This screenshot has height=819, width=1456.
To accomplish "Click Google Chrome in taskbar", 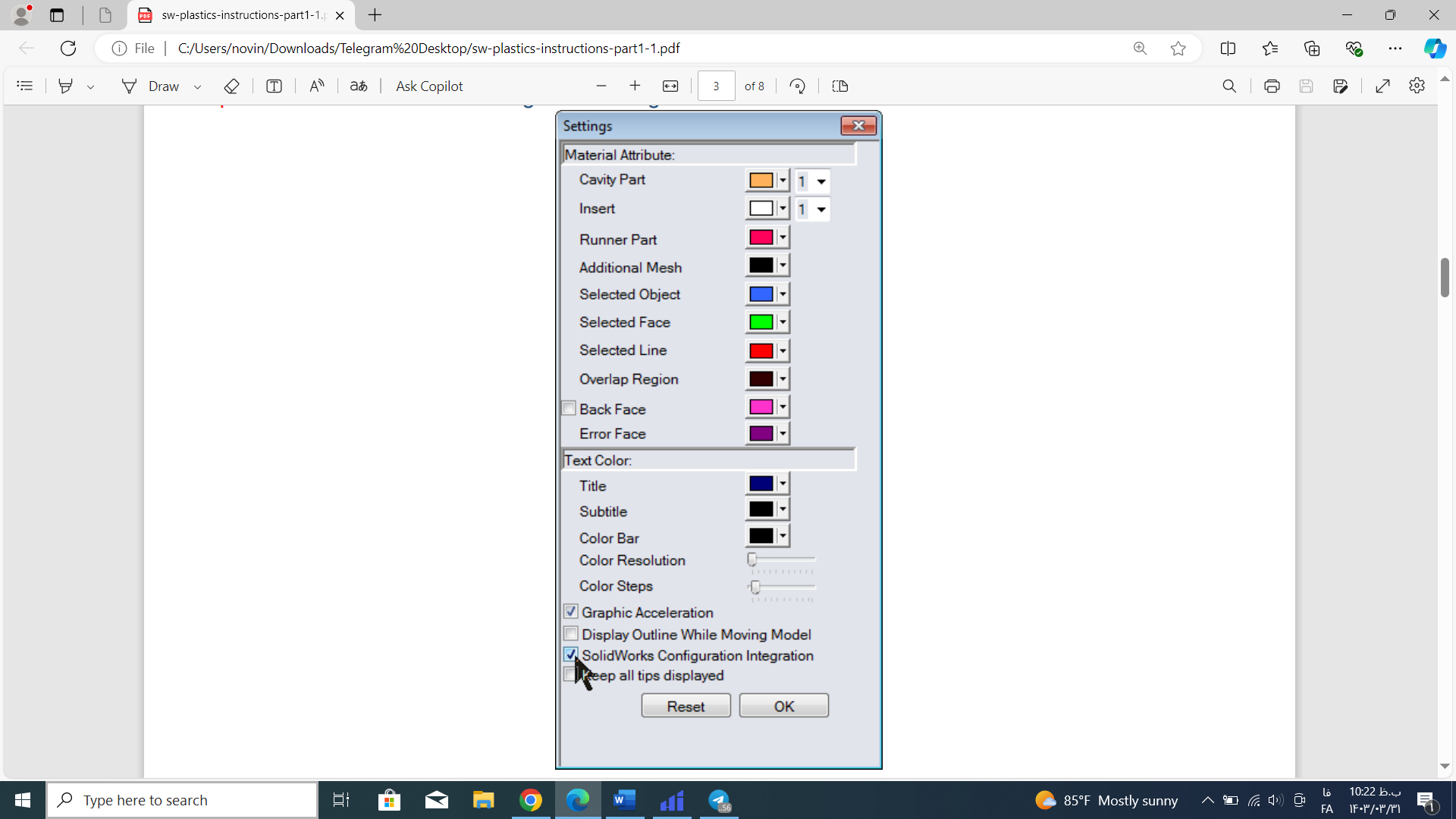I will click(530, 799).
